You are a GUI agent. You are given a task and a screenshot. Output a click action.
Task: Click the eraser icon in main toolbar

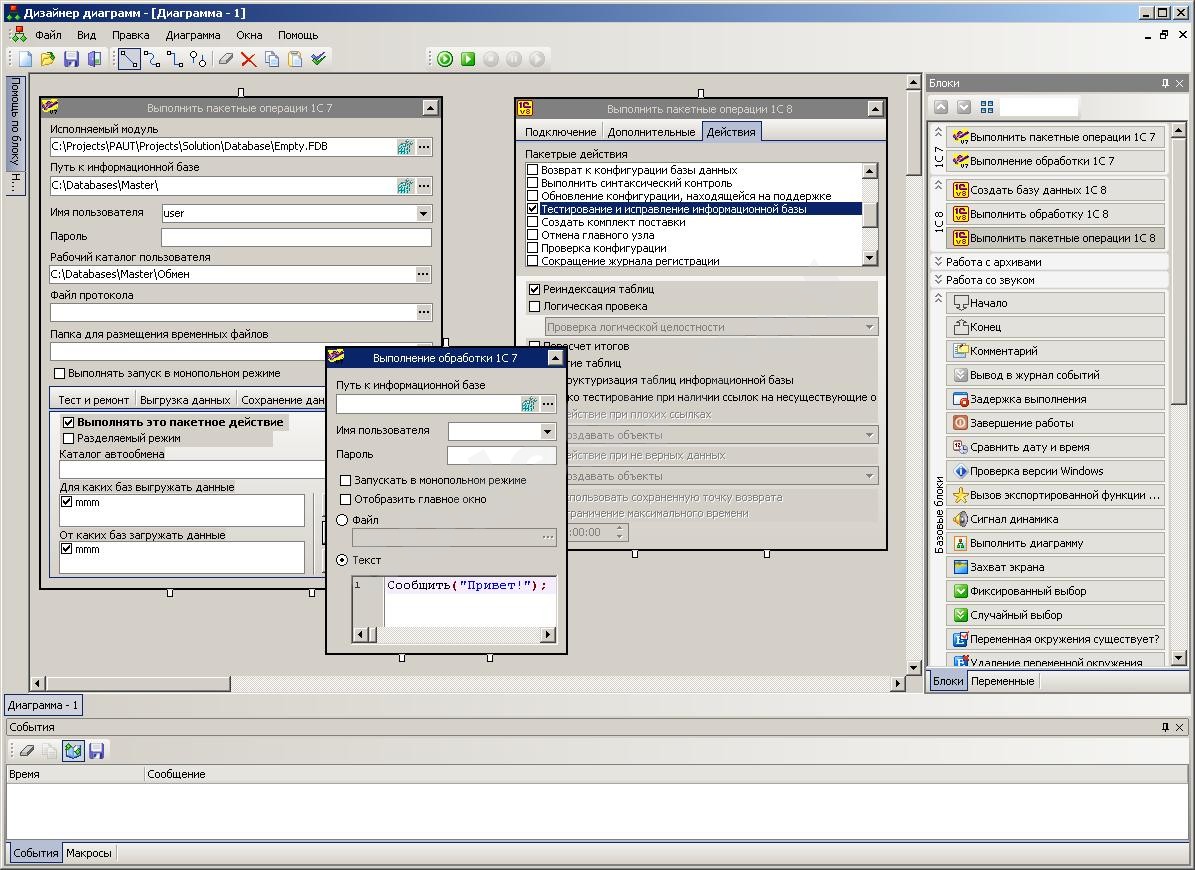coord(226,59)
